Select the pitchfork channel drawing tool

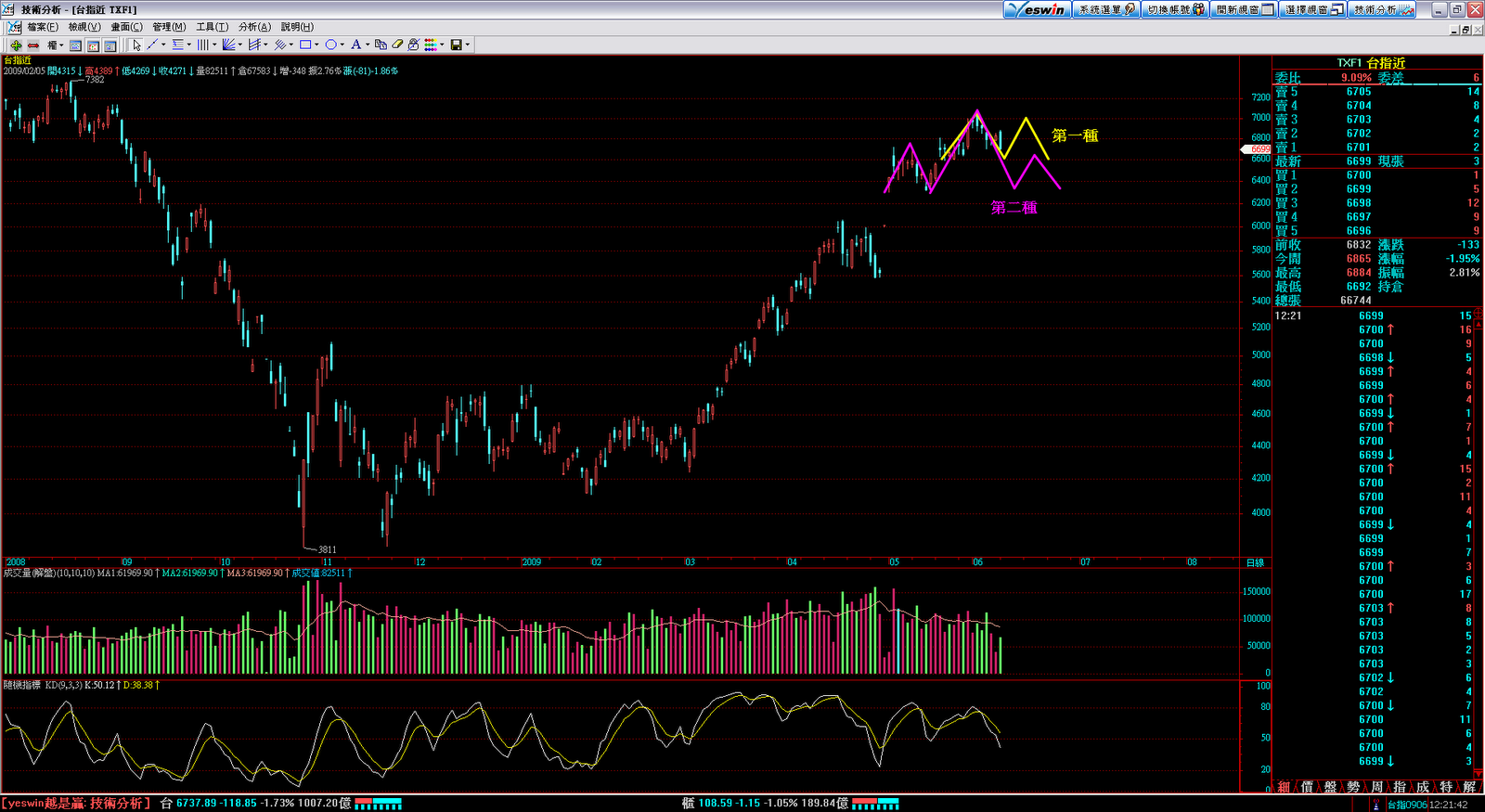pos(254,45)
